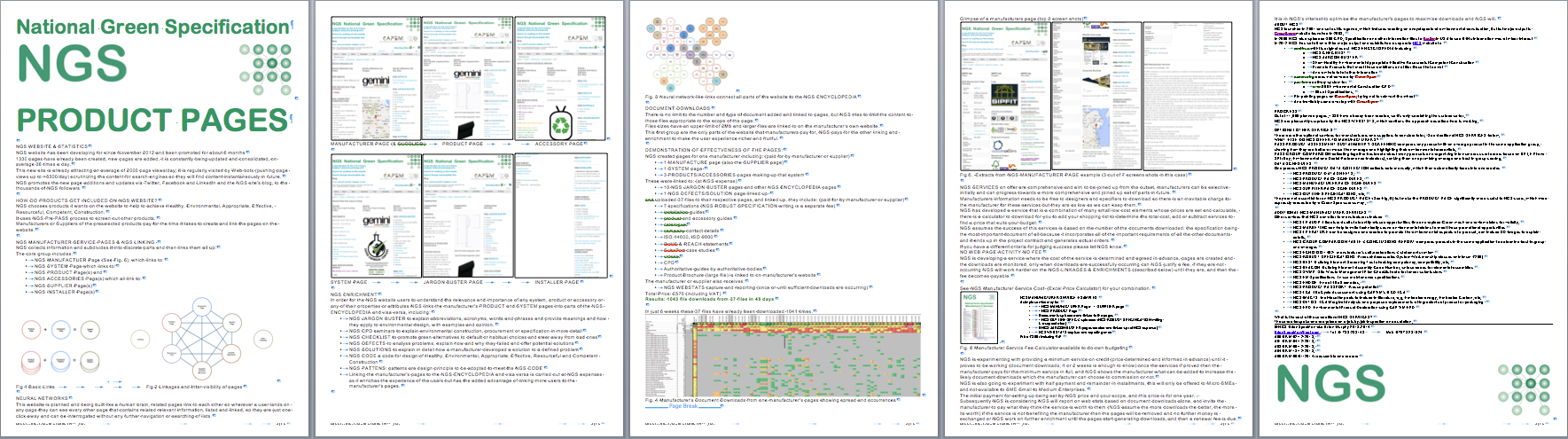Select the 'DEMONSTRATION OF EFFECTIVENESS OF THE PAGES' heading
The height and width of the screenshot is (439, 1568).
714,150
